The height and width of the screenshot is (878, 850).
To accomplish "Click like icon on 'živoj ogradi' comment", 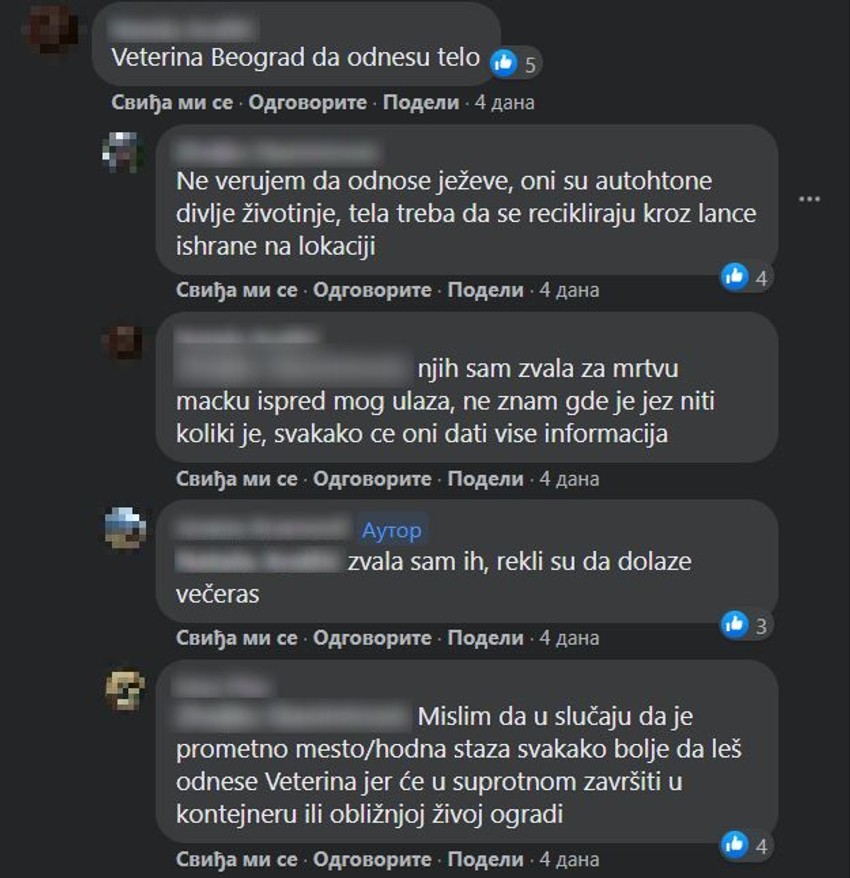I will pyautogui.click(x=735, y=844).
